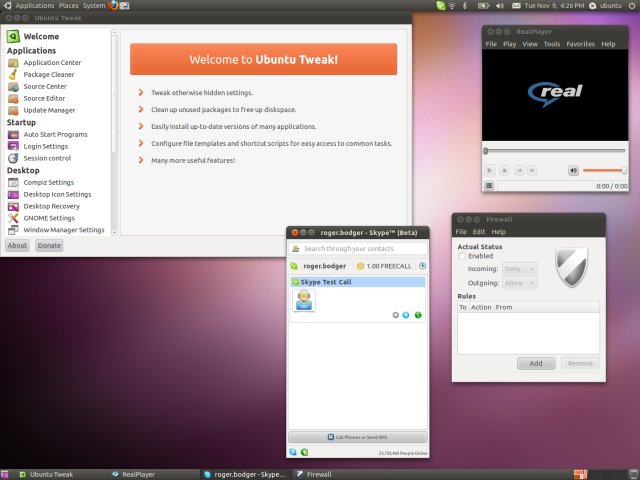This screenshot has width=640, height=480.
Task: Open the ubuntu user menu in top panel
Action: (x=606, y=6)
